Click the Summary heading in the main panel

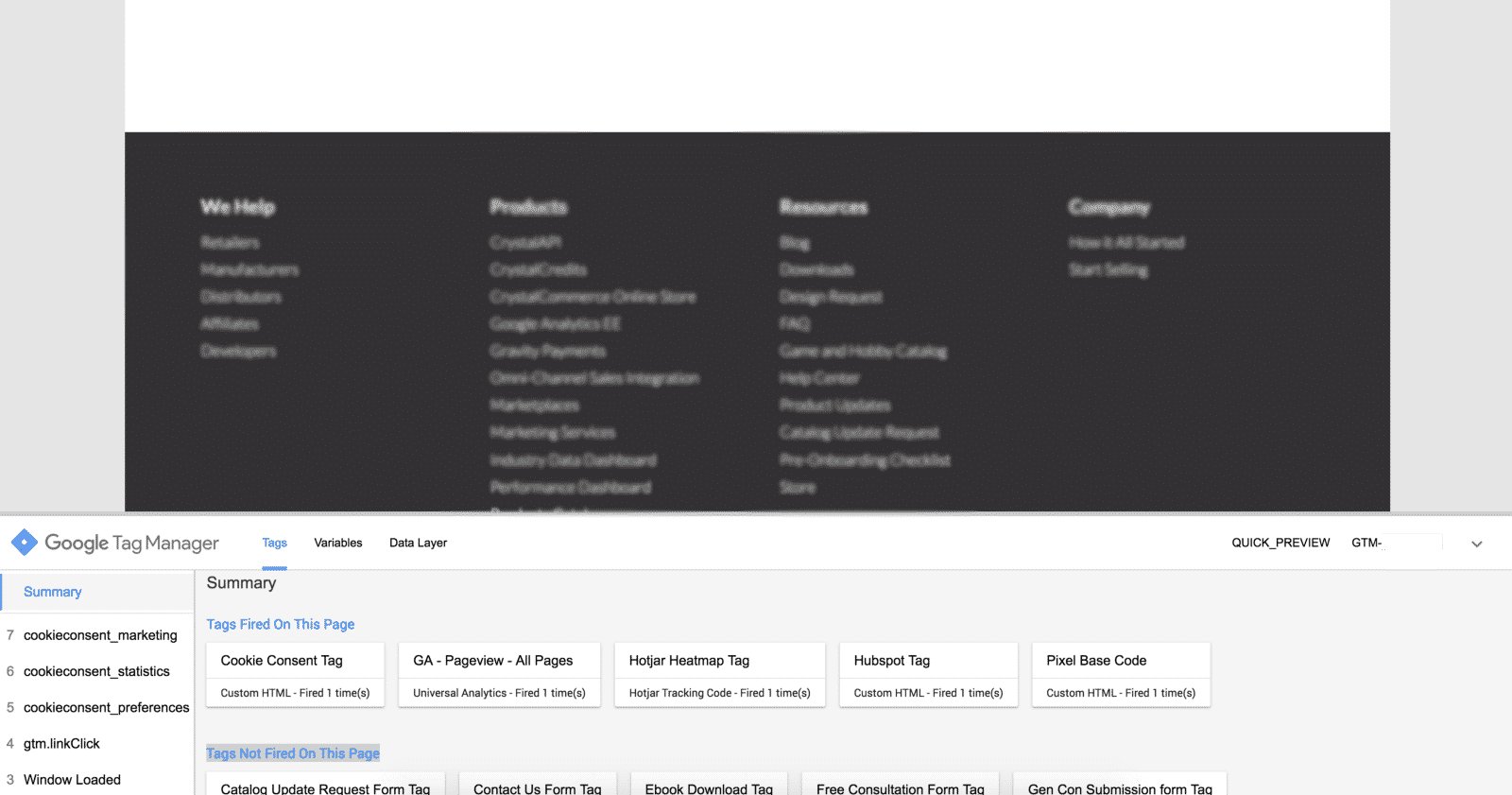click(x=241, y=583)
